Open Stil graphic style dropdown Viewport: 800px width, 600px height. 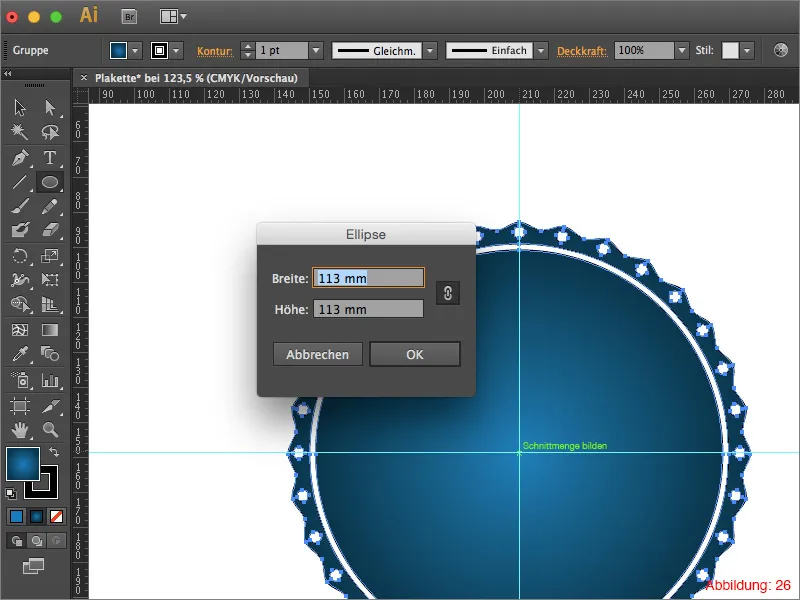(x=747, y=51)
